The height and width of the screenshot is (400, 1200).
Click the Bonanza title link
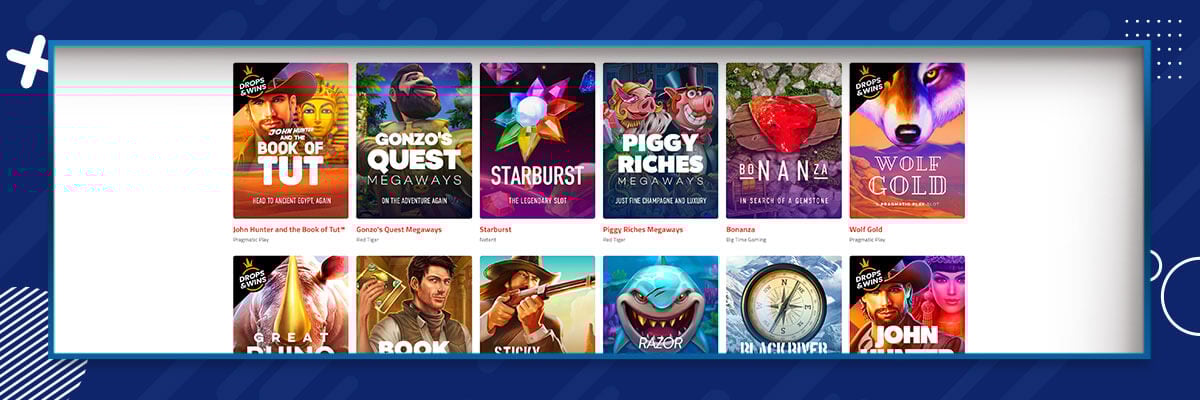(x=741, y=229)
